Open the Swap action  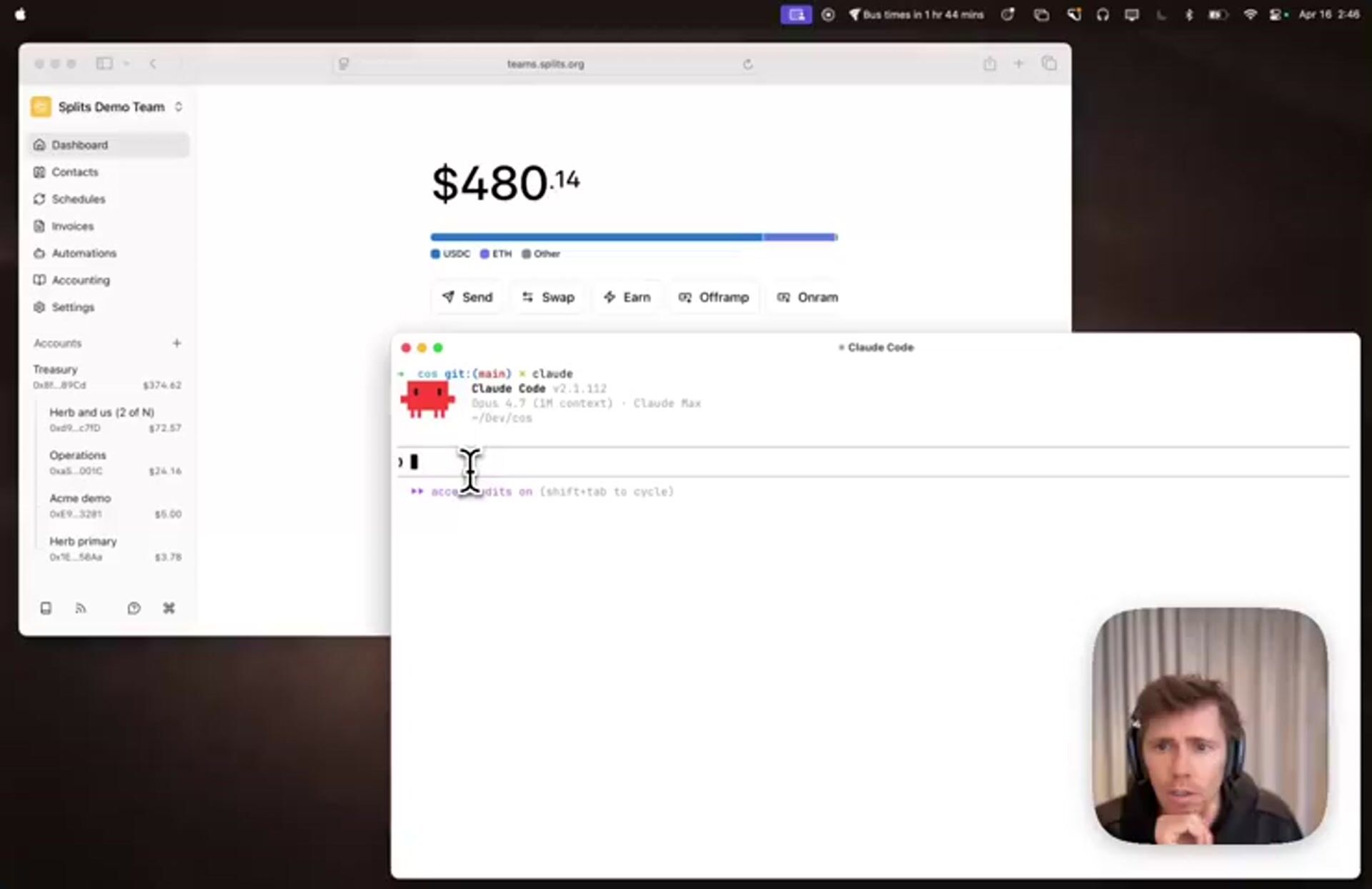pyautogui.click(x=548, y=297)
